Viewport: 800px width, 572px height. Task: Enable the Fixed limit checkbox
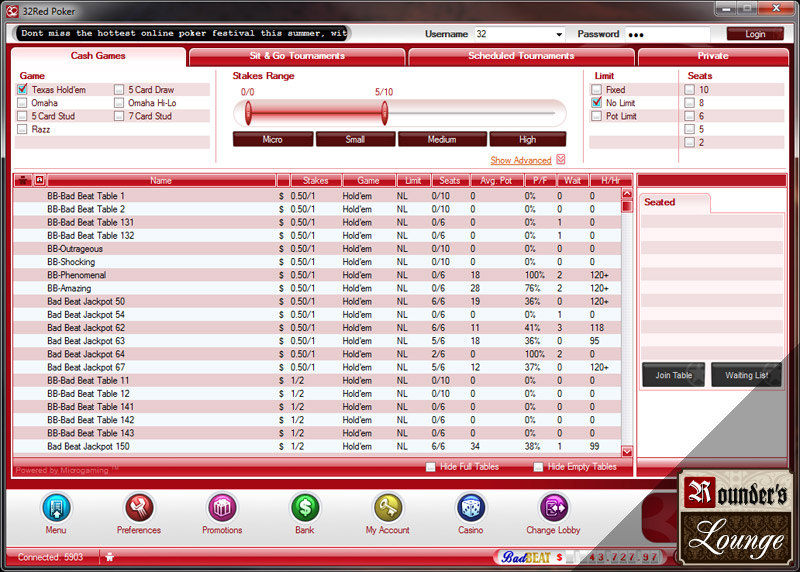596,89
